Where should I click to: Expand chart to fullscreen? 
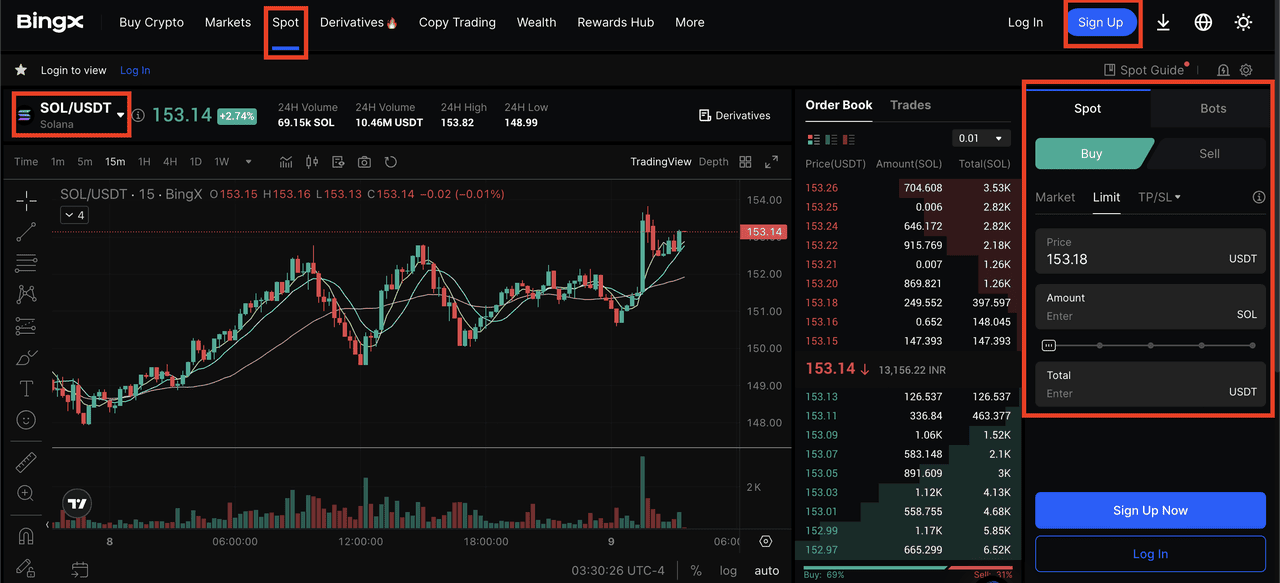pyautogui.click(x=771, y=162)
